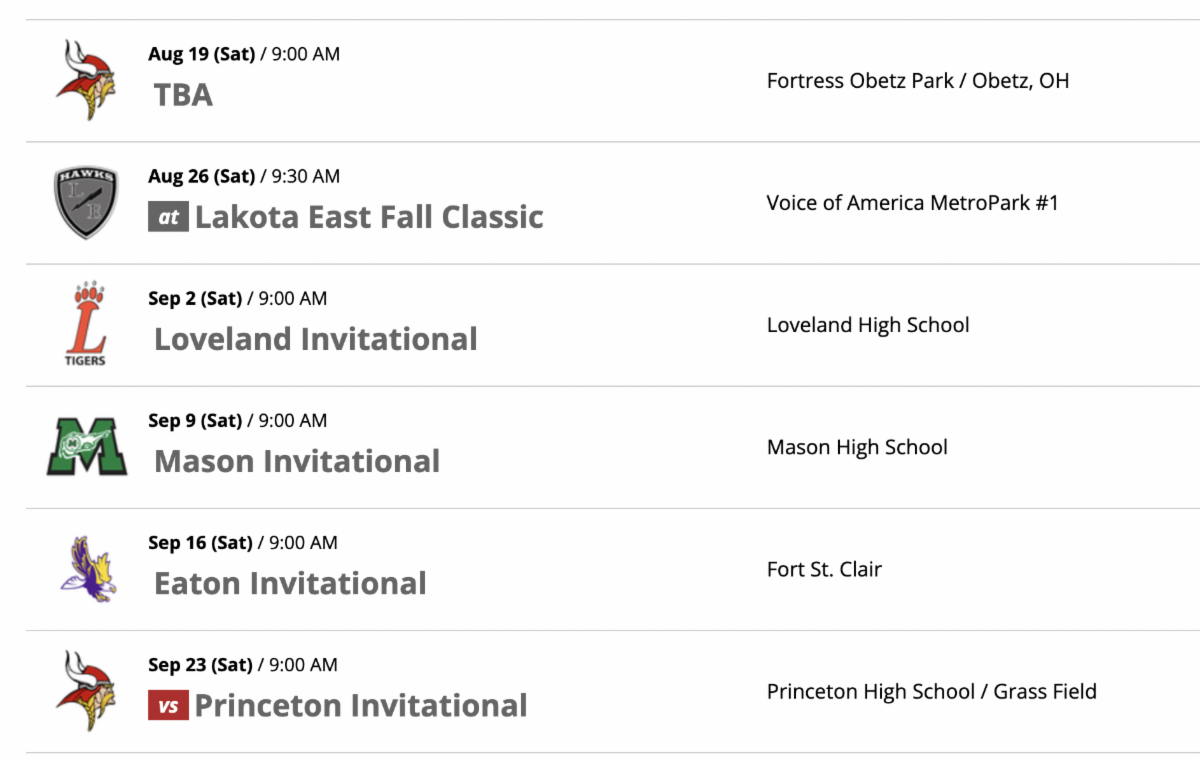
Task: Click the Fortress Obetz Park location
Action: click(917, 81)
